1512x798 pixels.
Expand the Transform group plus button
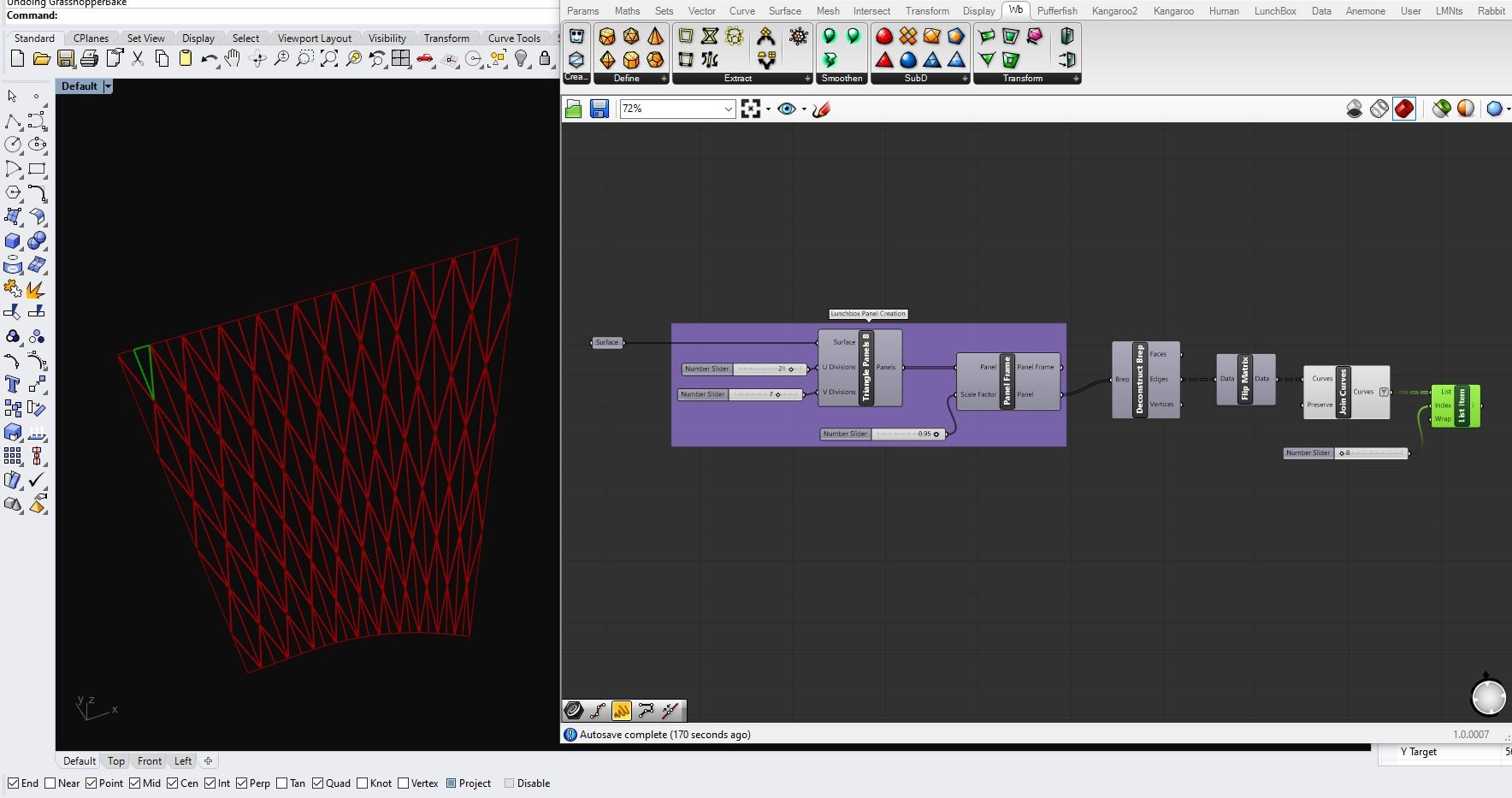(1076, 78)
